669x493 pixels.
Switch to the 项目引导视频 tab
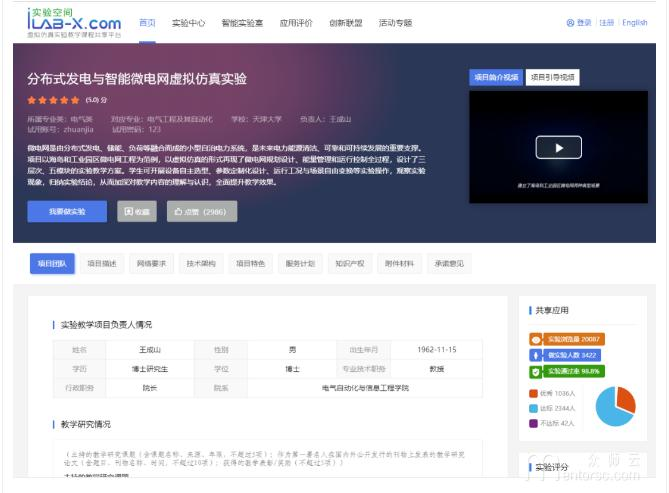[553, 77]
